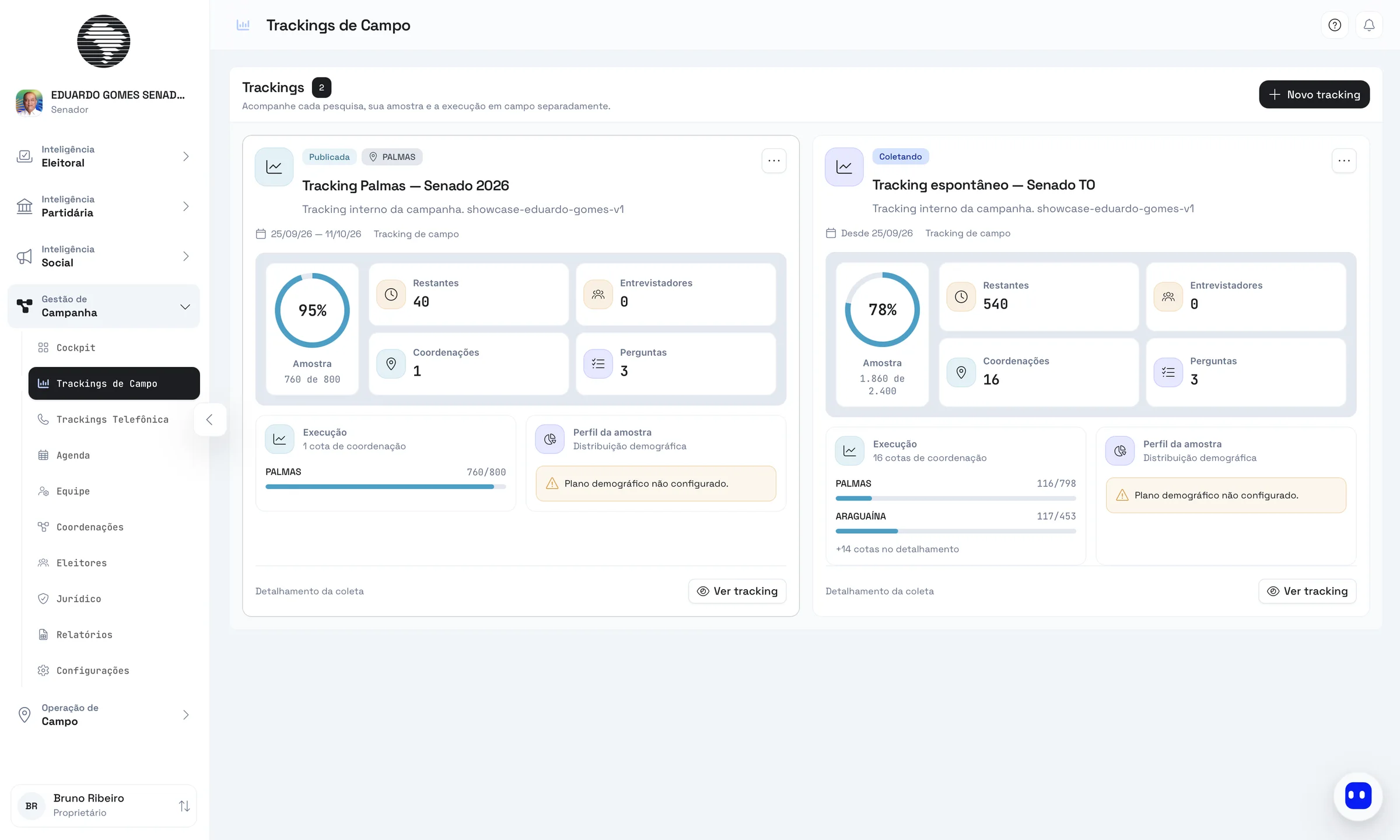
Task: Open the more options menu on Tracking Palmas card
Action: [x=774, y=161]
